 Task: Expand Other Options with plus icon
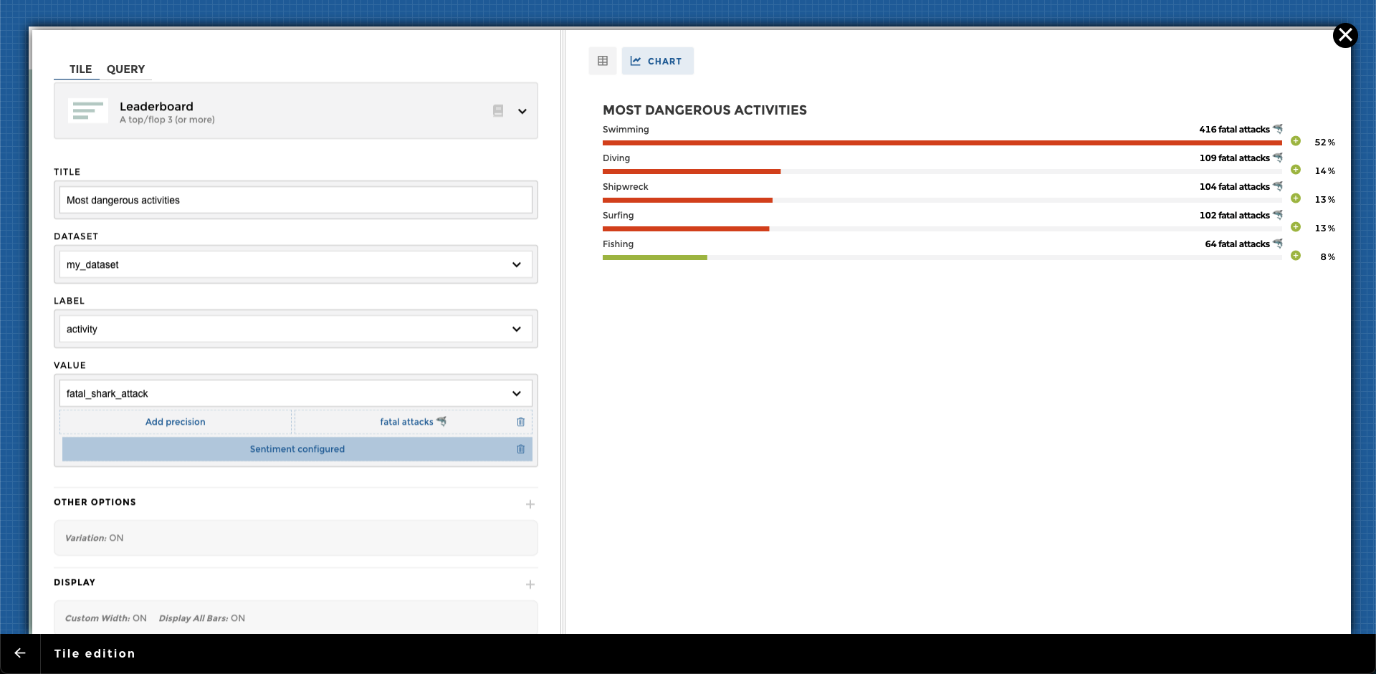coord(530,504)
